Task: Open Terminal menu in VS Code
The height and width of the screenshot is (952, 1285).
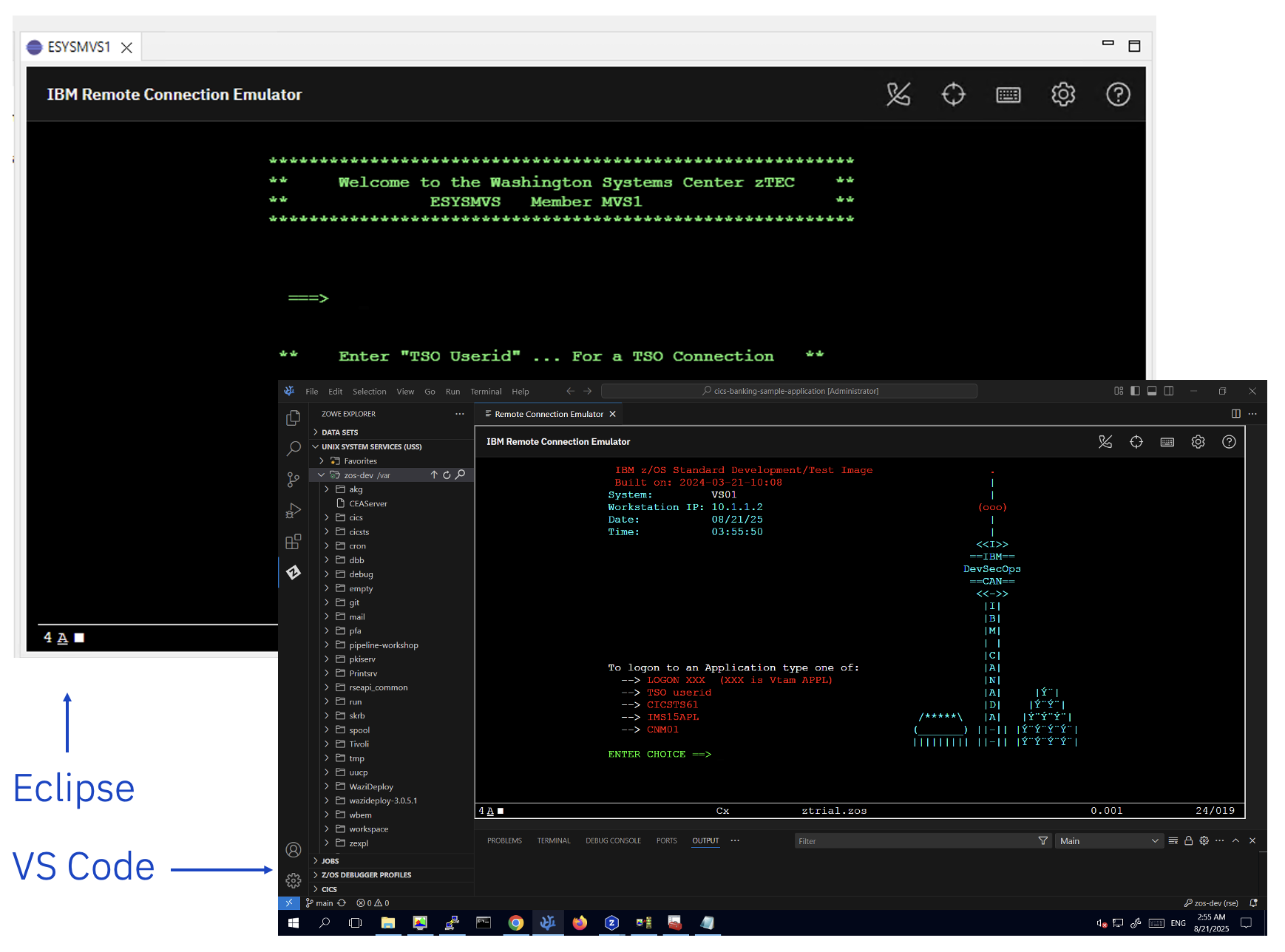Action: [x=486, y=392]
